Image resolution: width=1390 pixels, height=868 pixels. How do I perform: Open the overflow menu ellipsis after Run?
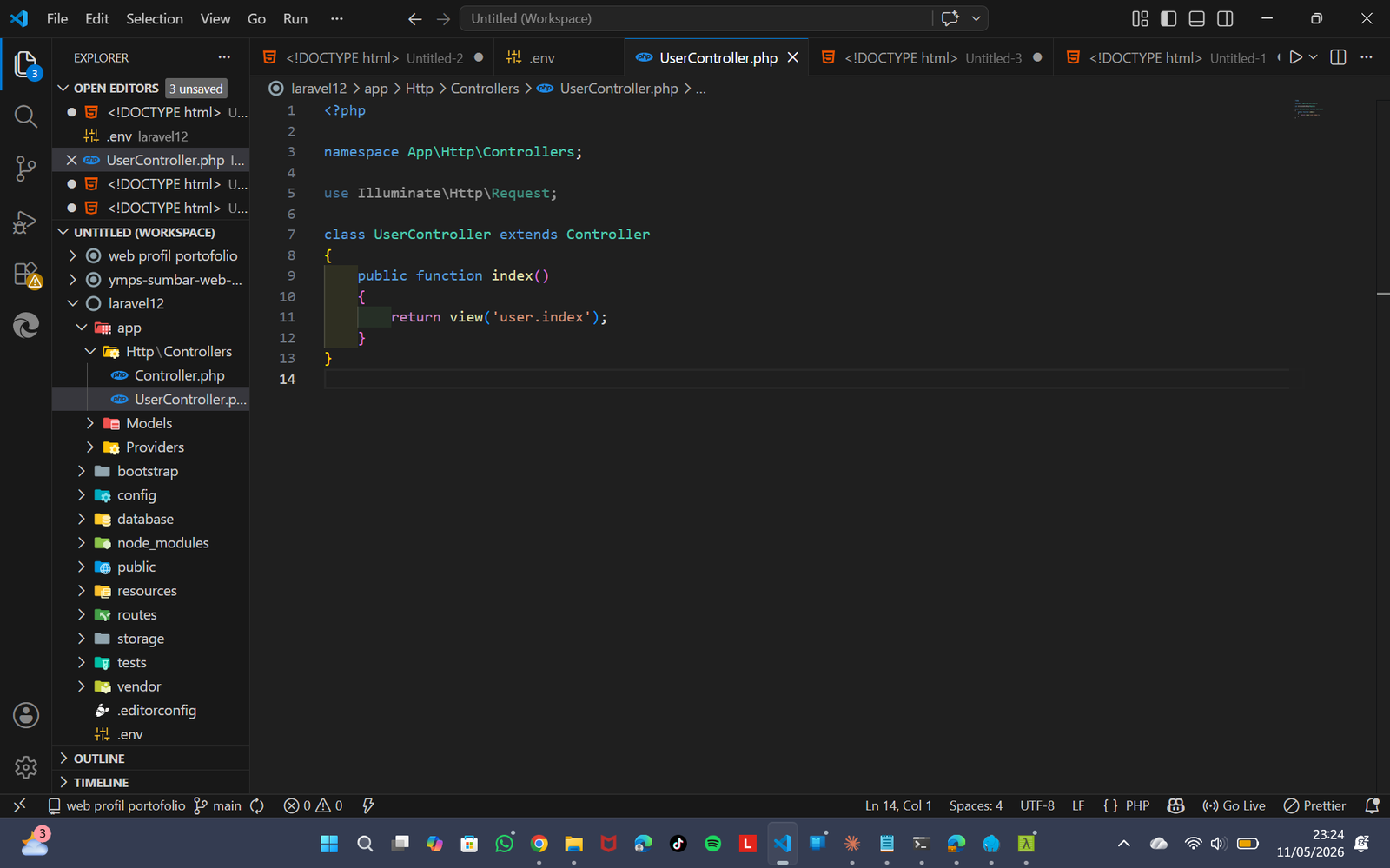pyautogui.click(x=337, y=18)
